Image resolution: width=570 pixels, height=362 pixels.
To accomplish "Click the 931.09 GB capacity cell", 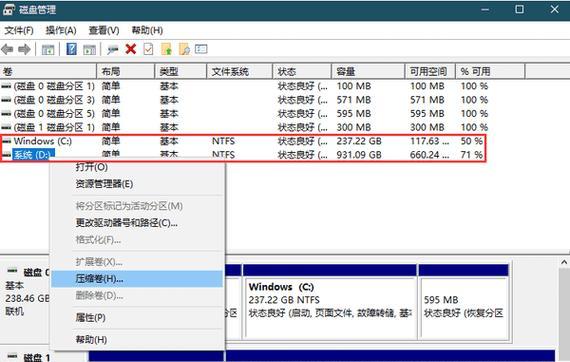I will pos(359,155).
